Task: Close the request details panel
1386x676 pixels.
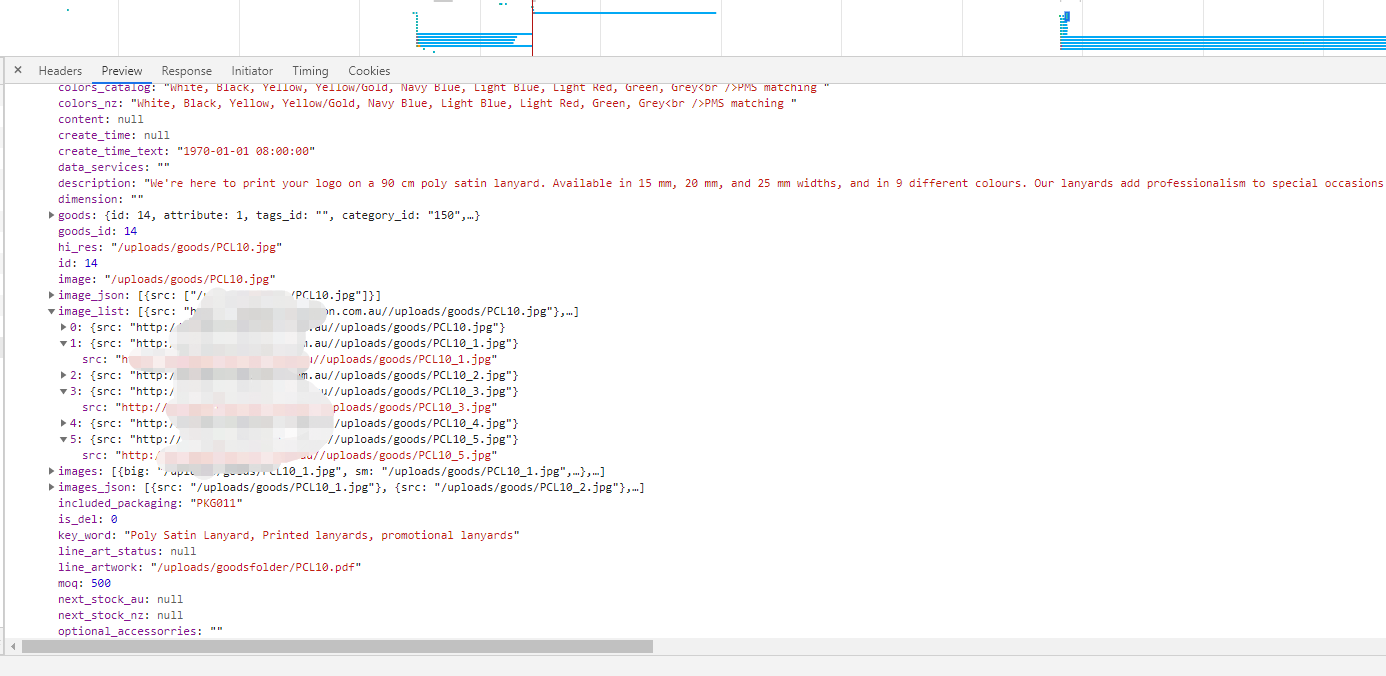Action: (x=17, y=70)
